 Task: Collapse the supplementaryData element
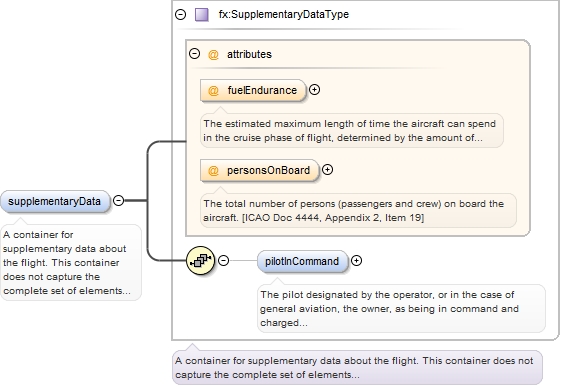point(118,200)
